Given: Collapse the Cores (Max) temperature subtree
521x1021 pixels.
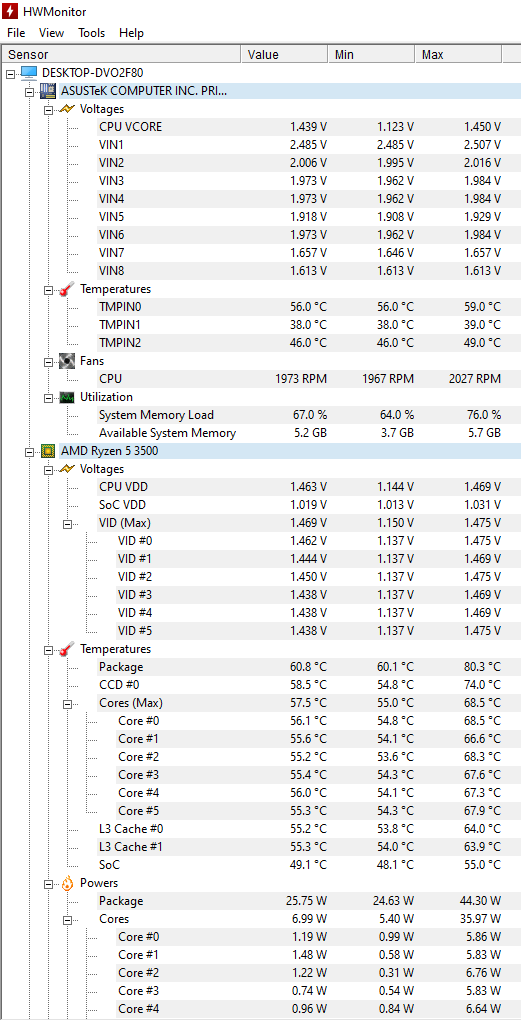Looking at the screenshot, I should (x=67, y=703).
